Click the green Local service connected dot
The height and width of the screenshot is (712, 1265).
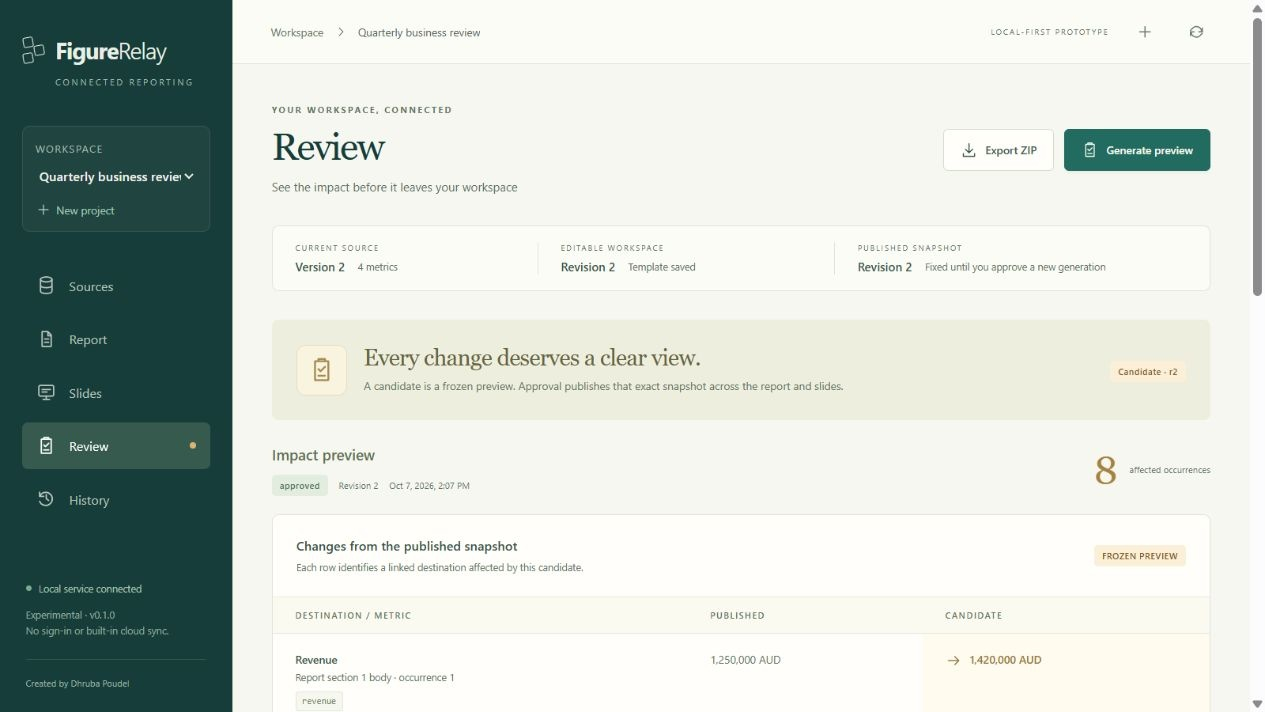click(29, 589)
